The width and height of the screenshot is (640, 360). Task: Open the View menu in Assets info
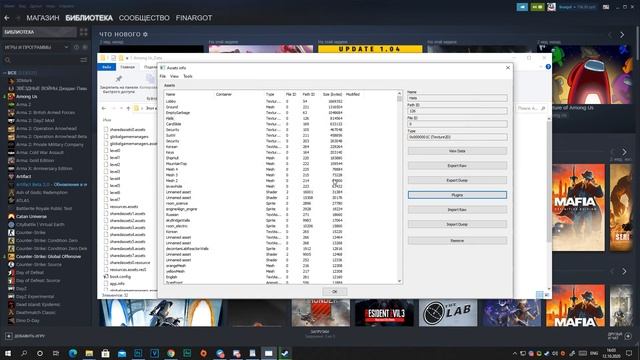(174, 76)
